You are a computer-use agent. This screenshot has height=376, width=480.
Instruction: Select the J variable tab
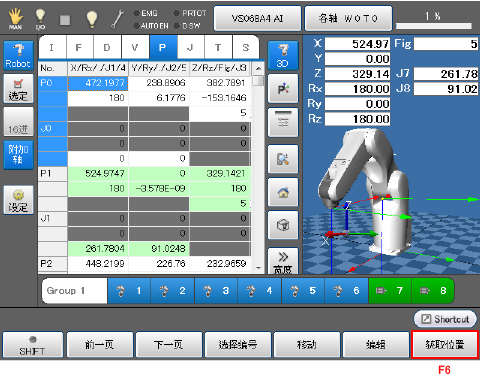tap(191, 47)
